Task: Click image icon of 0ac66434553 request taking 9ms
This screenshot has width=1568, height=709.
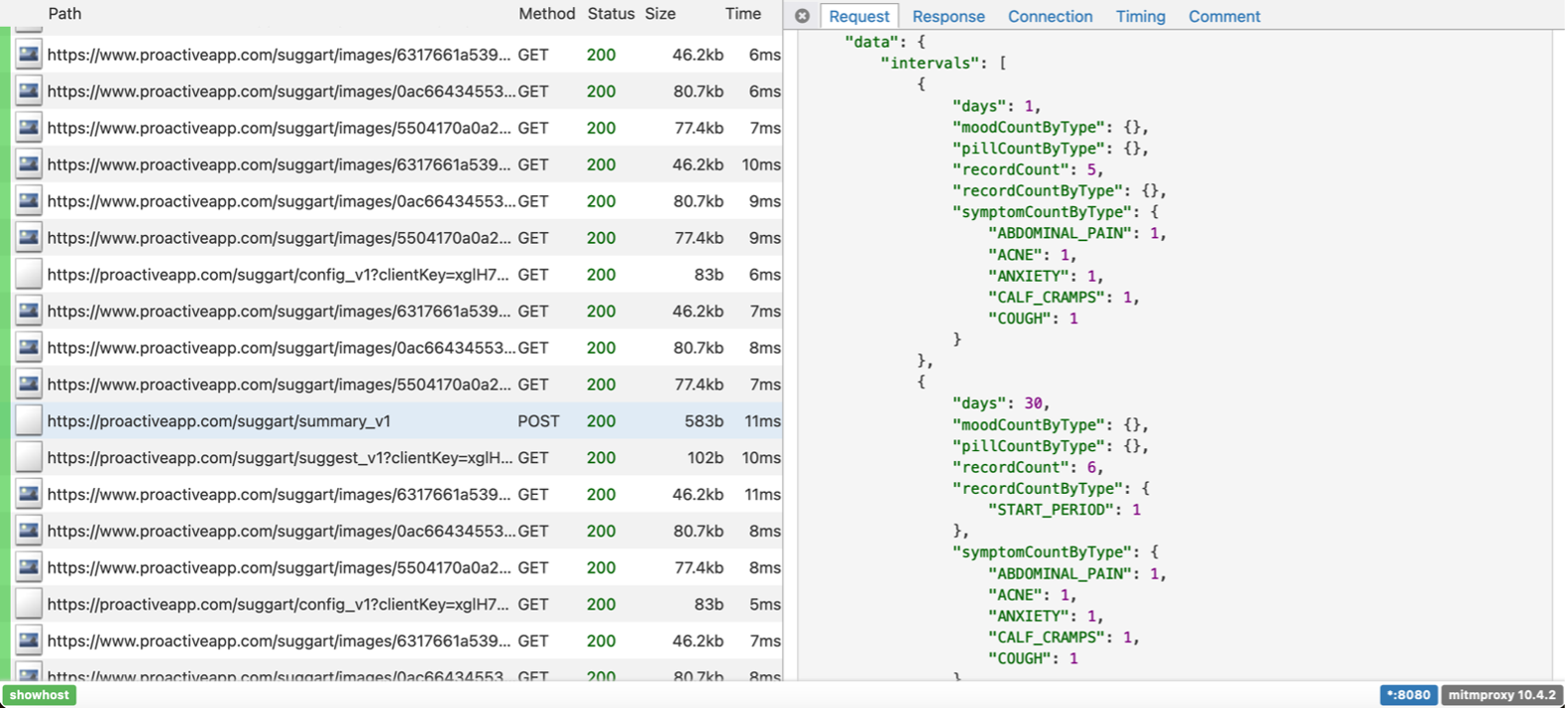Action: coord(29,201)
